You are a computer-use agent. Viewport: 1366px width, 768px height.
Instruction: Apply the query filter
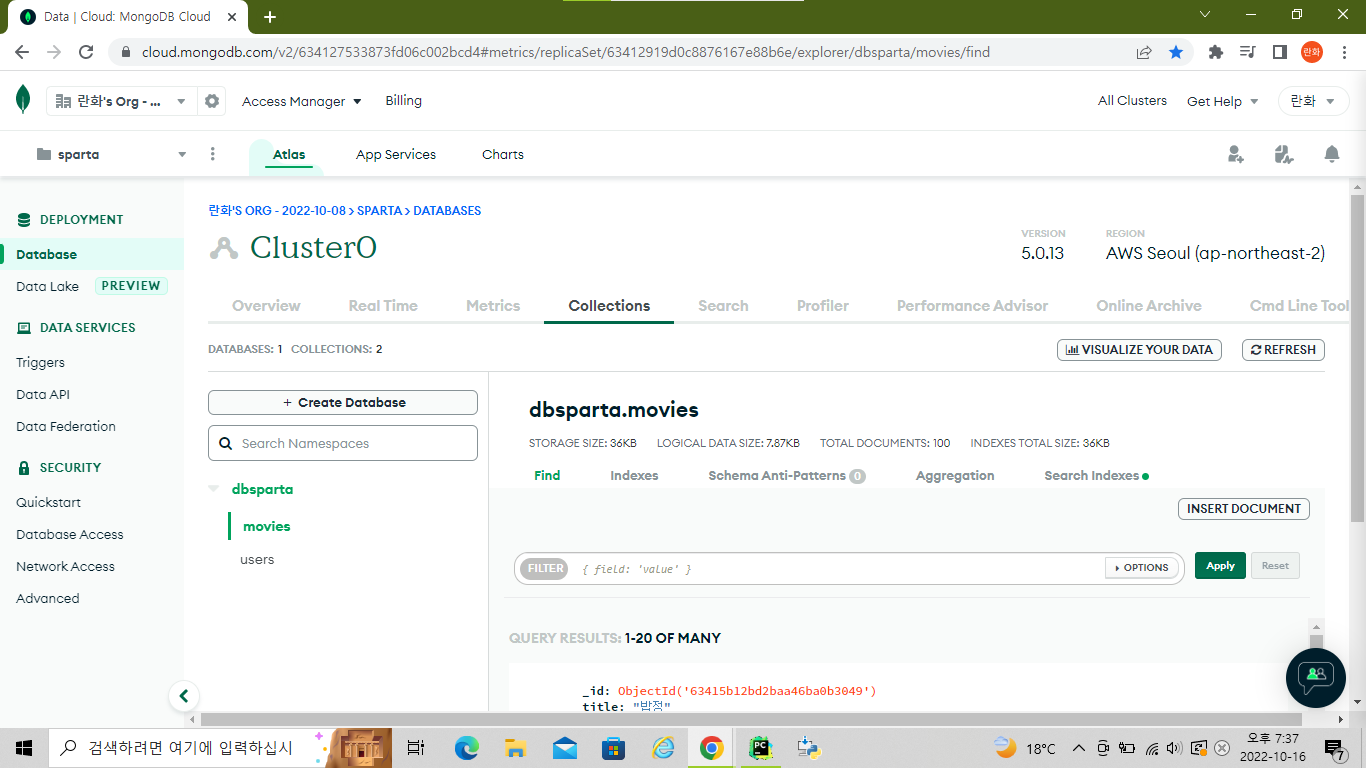[x=1221, y=566]
